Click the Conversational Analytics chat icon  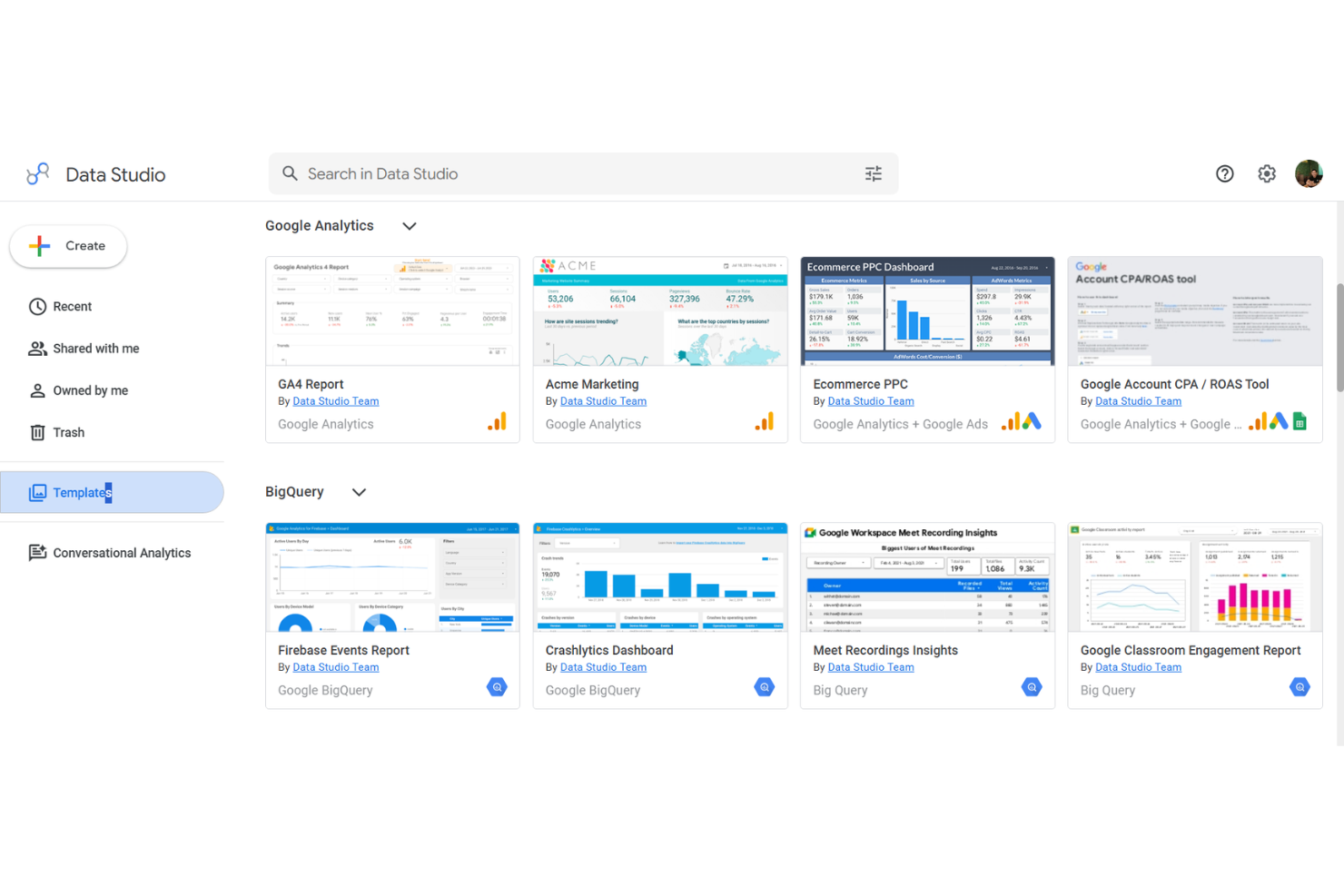click(x=37, y=553)
